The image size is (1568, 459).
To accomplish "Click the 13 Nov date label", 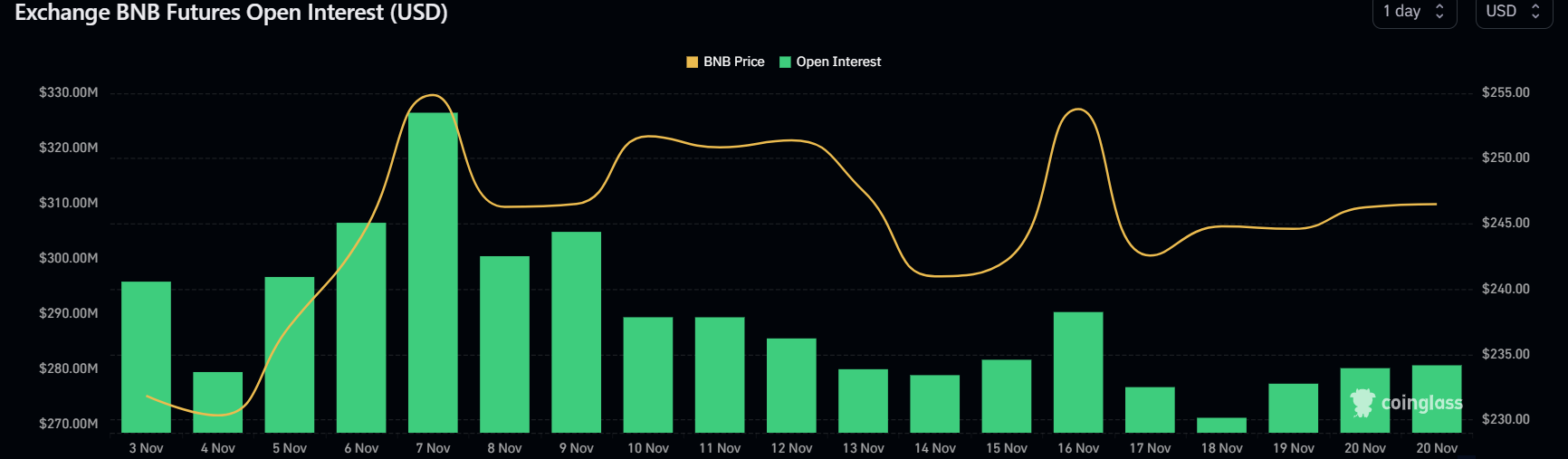I will tap(863, 448).
